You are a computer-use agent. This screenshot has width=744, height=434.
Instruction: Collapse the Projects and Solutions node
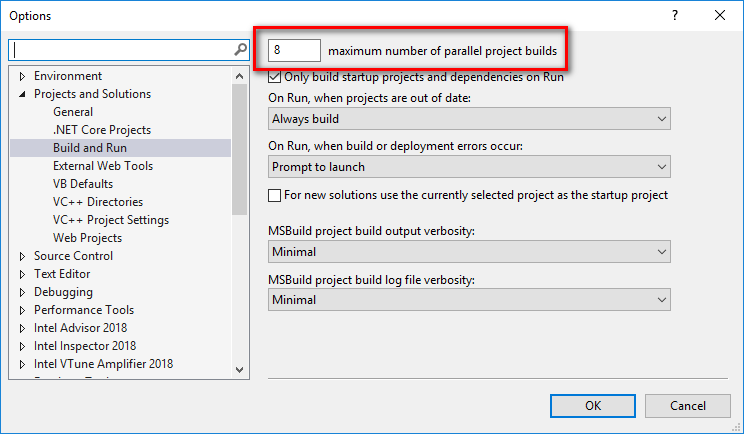tap(22, 94)
